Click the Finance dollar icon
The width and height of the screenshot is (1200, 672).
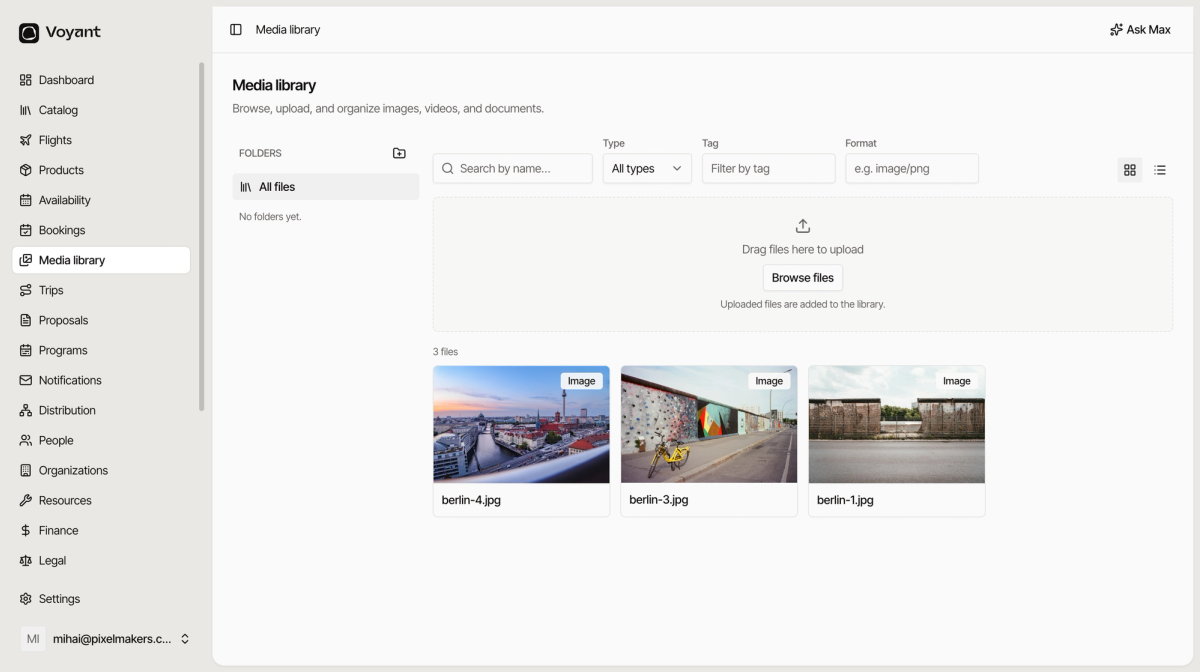(x=26, y=530)
